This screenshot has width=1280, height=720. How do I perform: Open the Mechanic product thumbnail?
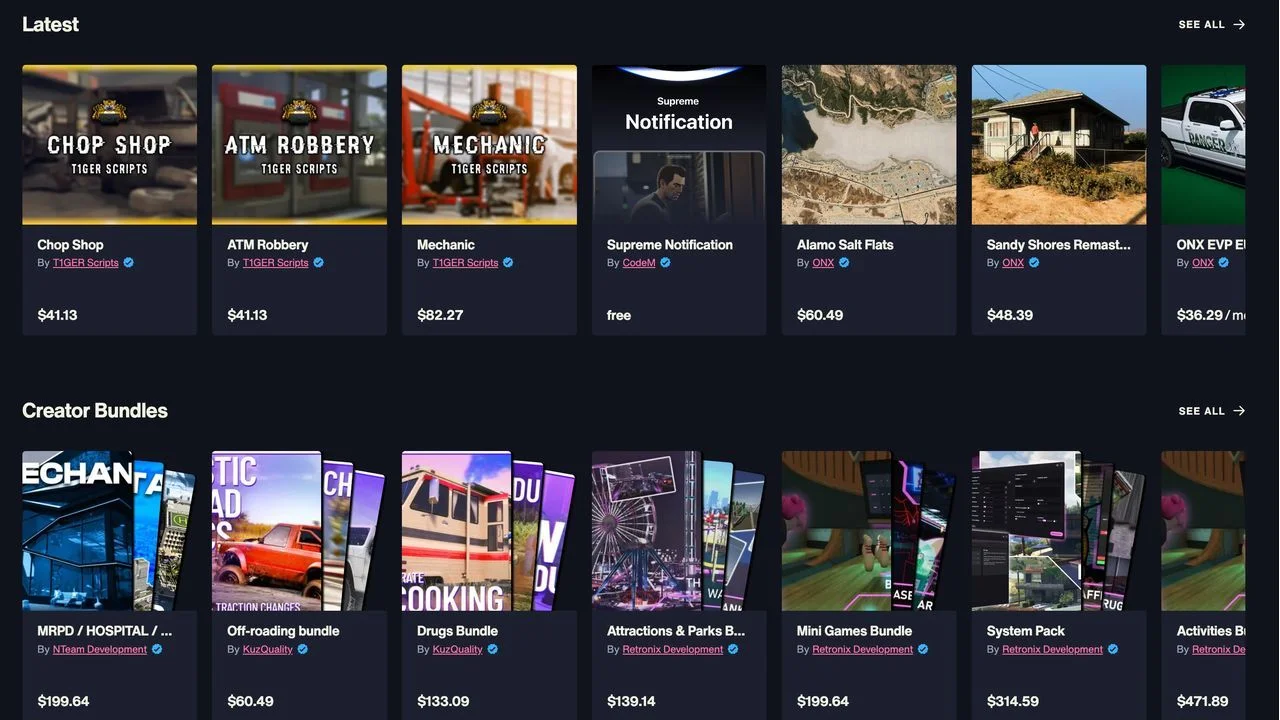tap(489, 145)
